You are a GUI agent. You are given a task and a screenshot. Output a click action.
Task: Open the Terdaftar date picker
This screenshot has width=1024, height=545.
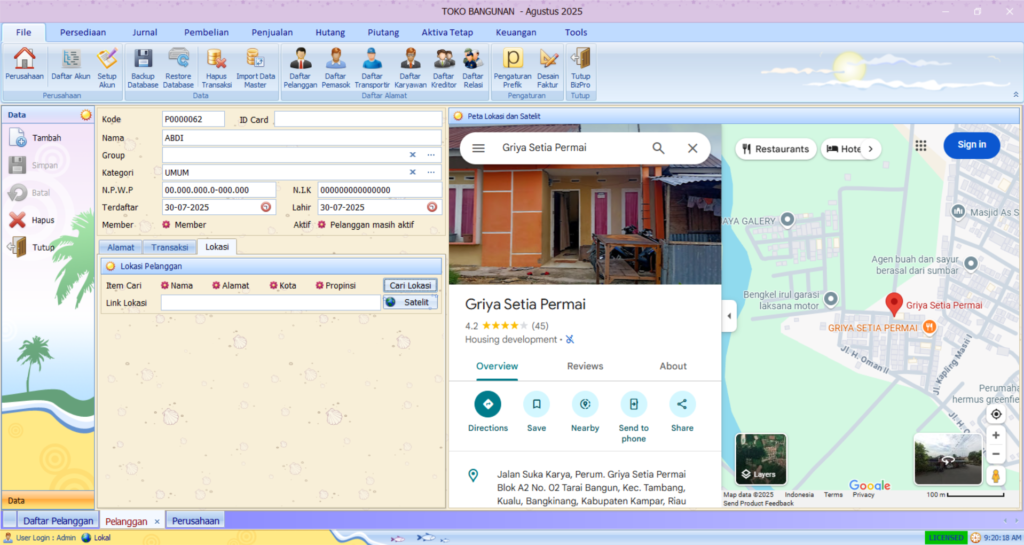(x=266, y=207)
